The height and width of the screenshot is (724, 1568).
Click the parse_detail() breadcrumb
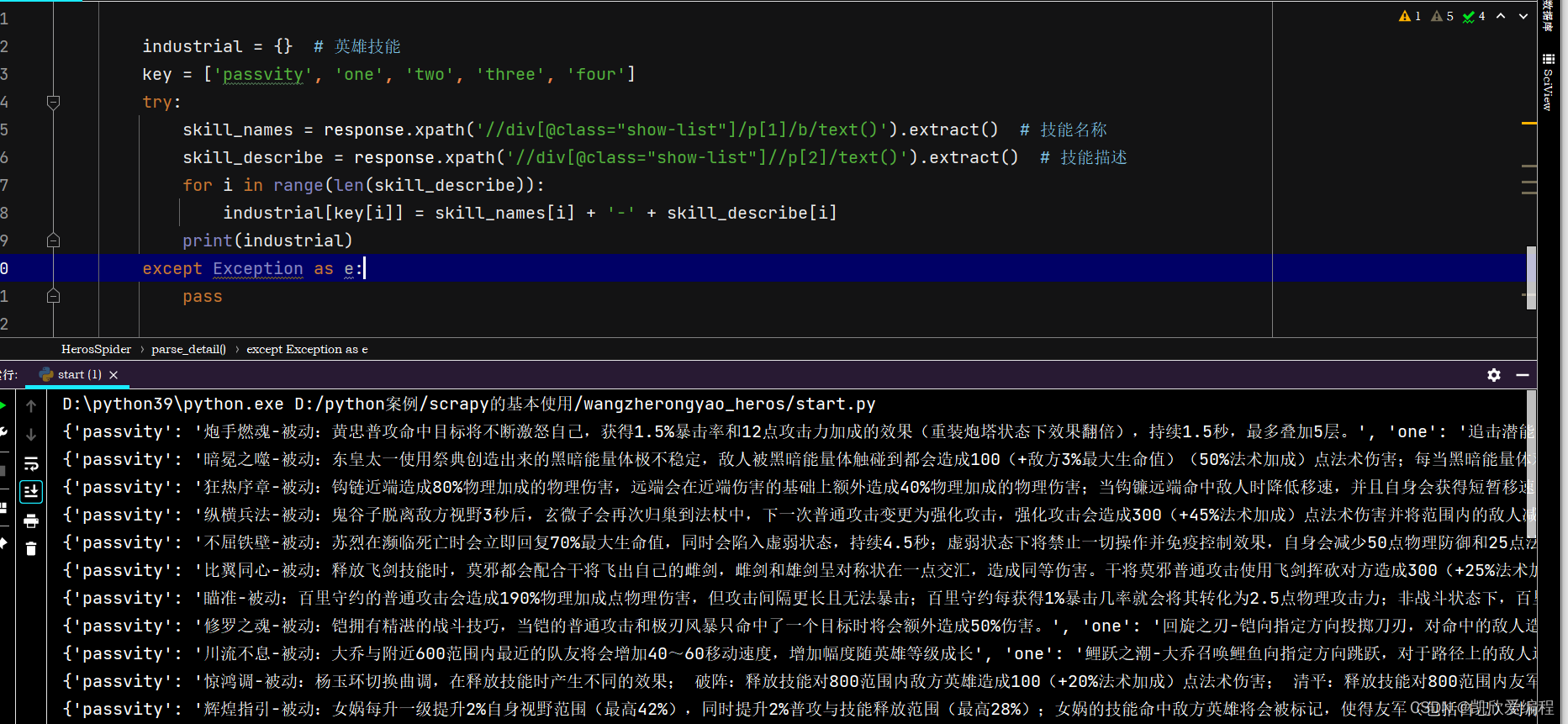188,349
